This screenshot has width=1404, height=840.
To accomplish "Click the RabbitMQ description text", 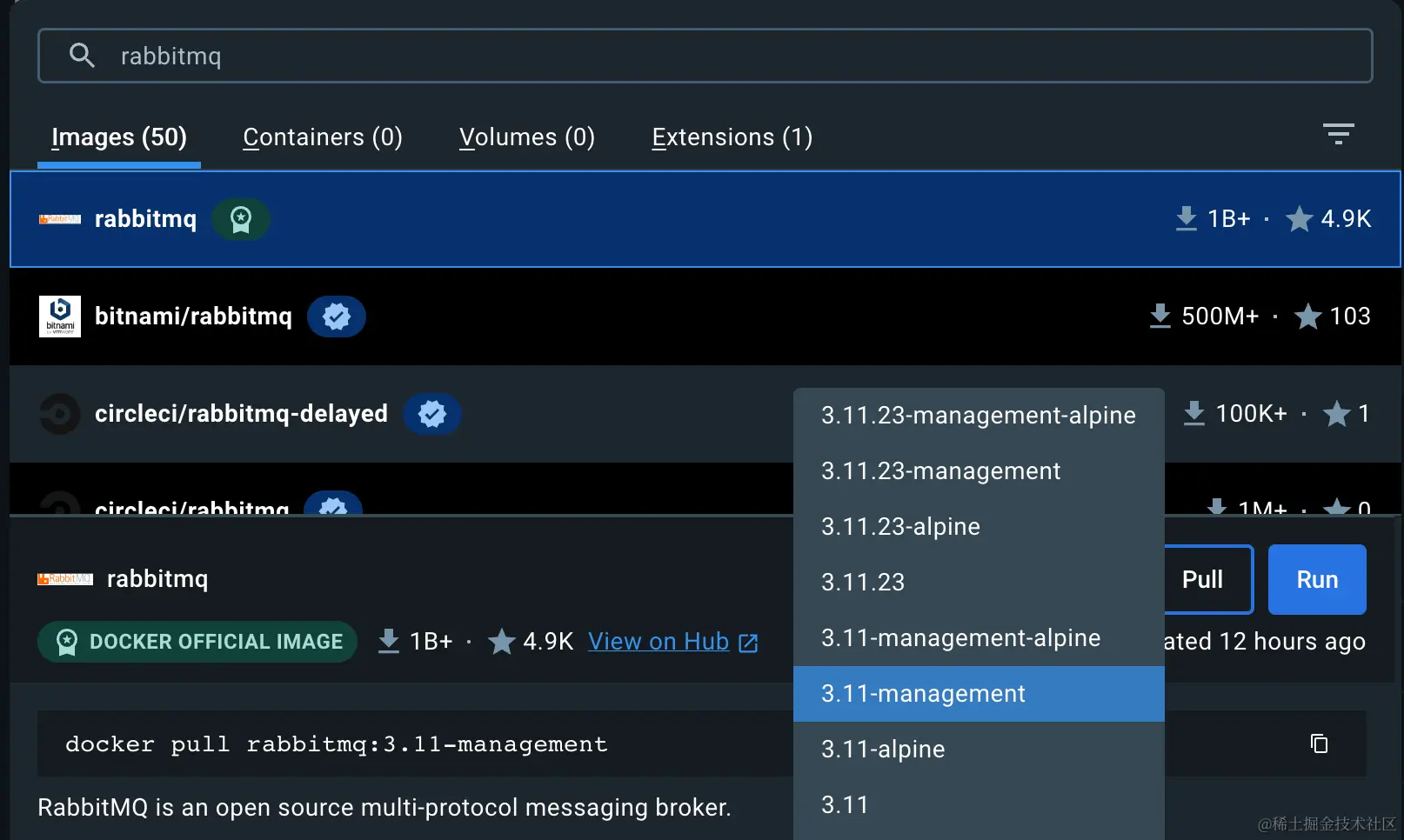I will tap(384, 808).
